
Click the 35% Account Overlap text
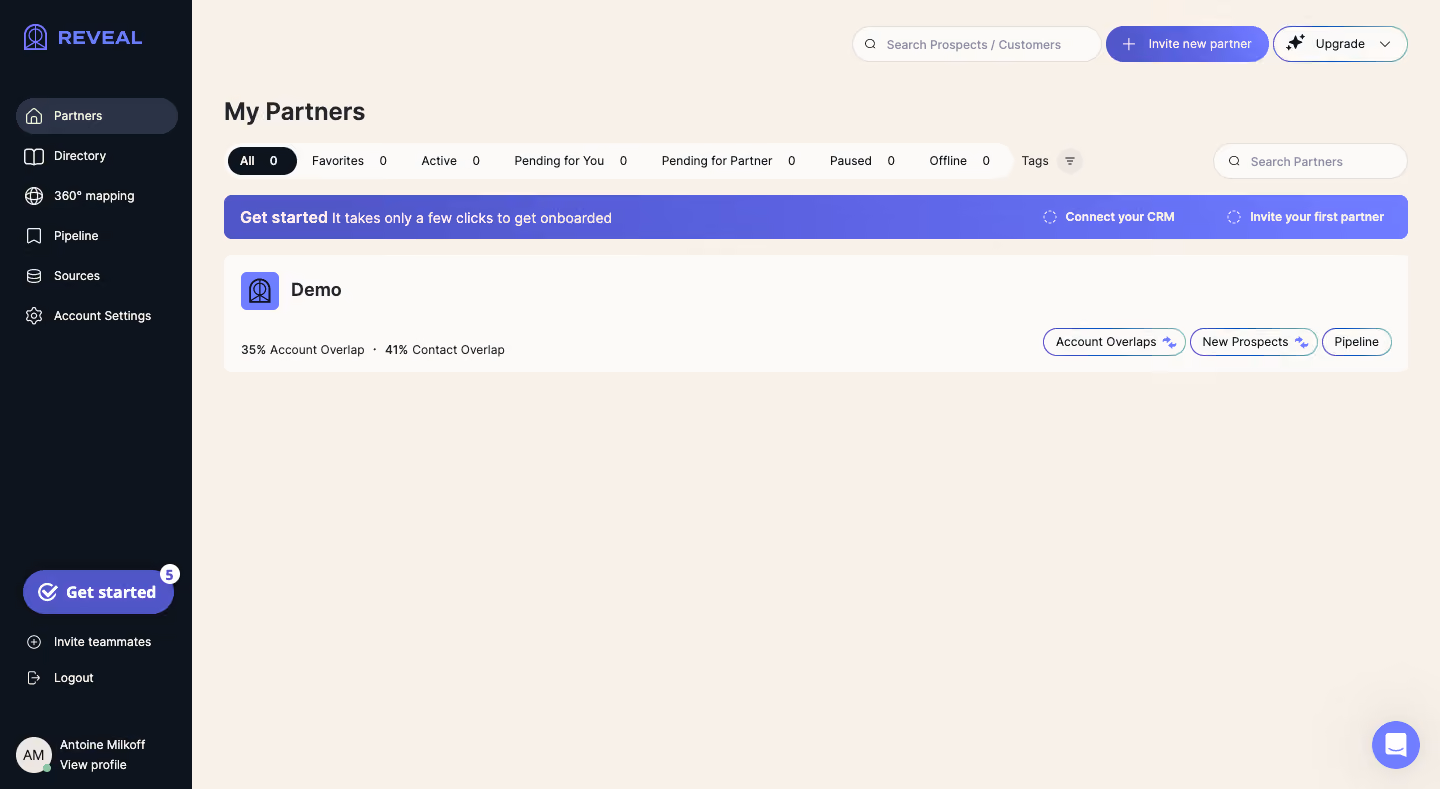[303, 350]
